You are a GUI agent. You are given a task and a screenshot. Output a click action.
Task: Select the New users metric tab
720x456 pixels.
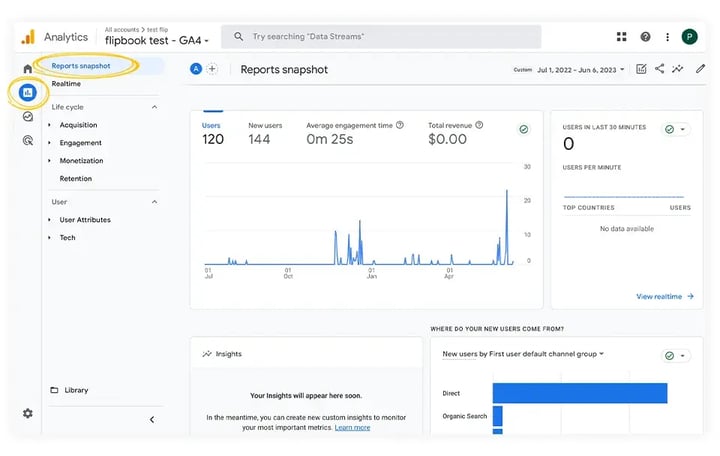(x=265, y=134)
